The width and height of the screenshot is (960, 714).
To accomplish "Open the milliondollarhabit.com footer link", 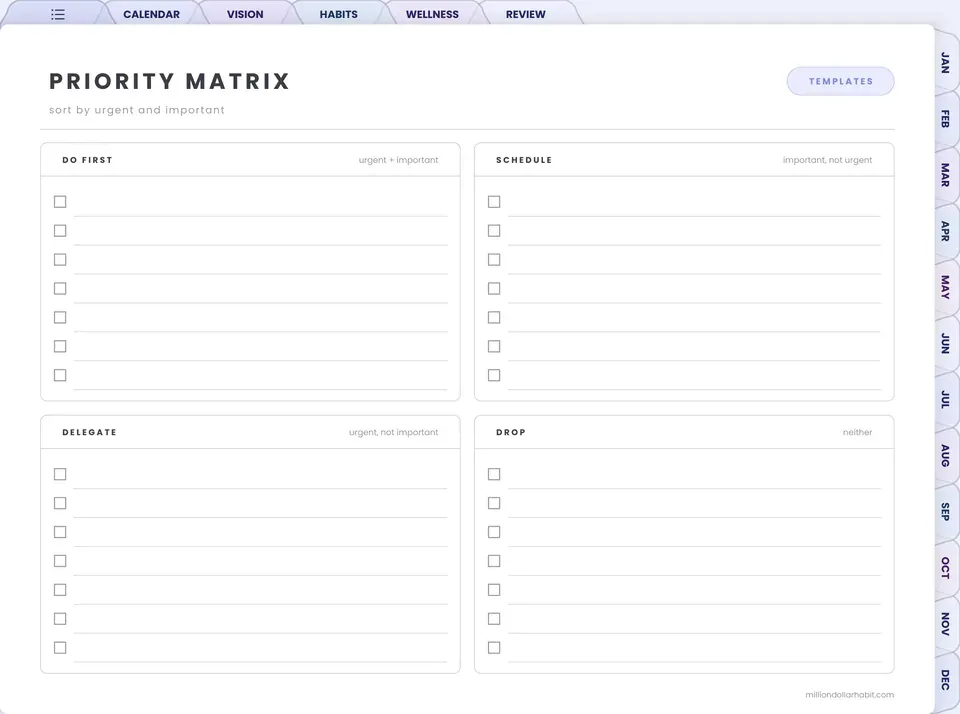I will click(x=850, y=694).
